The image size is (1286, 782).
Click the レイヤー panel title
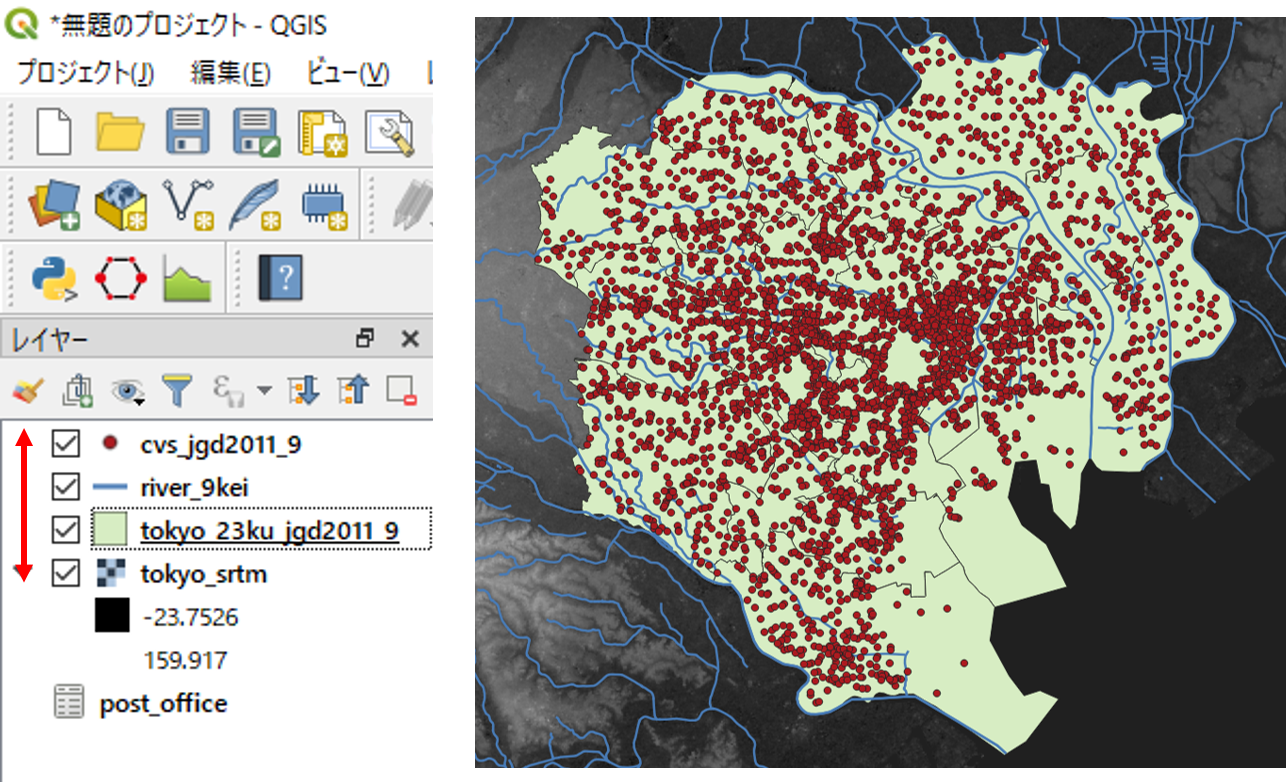[50, 340]
